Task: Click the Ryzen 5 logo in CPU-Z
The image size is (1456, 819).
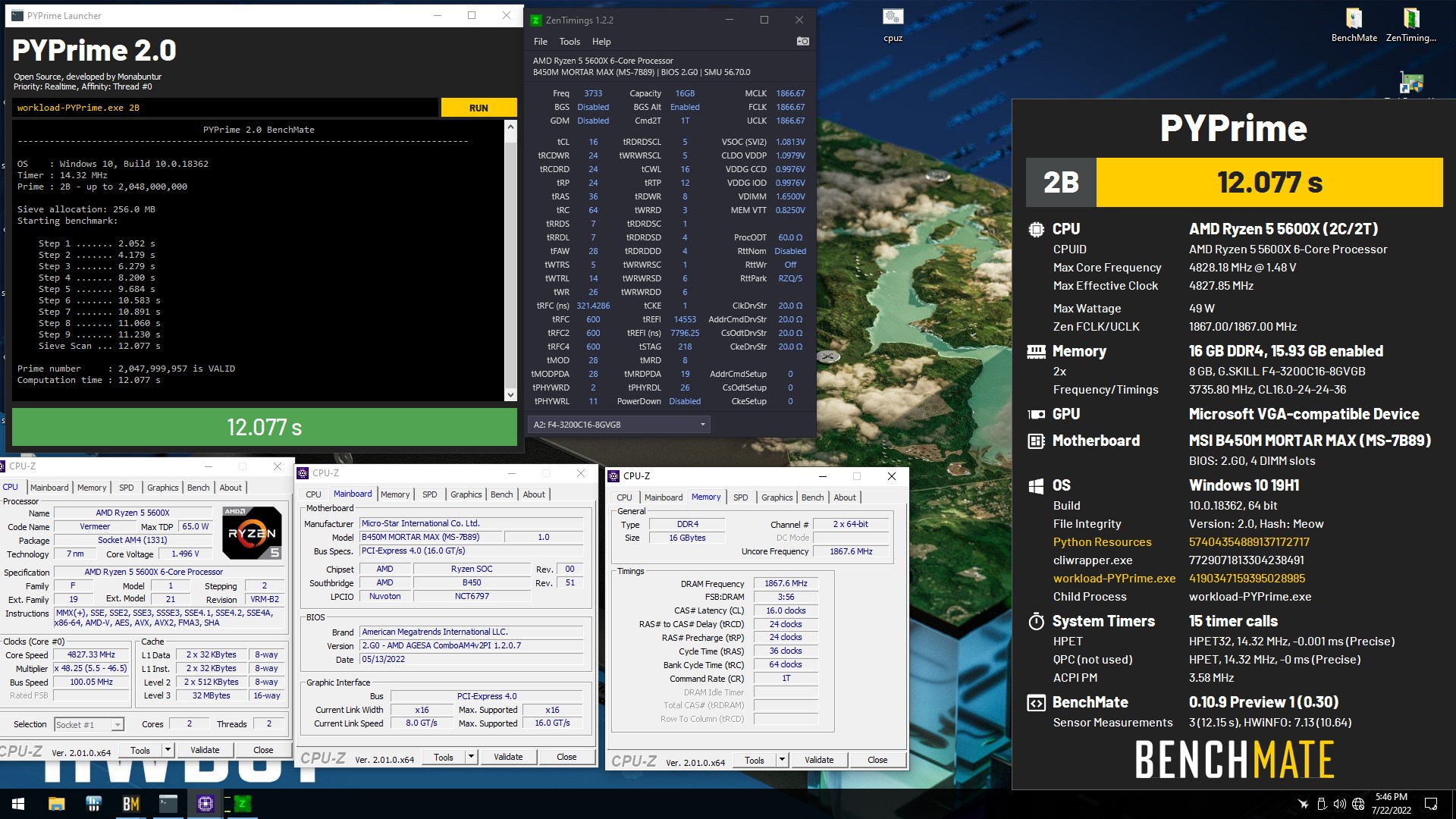Action: click(x=252, y=533)
